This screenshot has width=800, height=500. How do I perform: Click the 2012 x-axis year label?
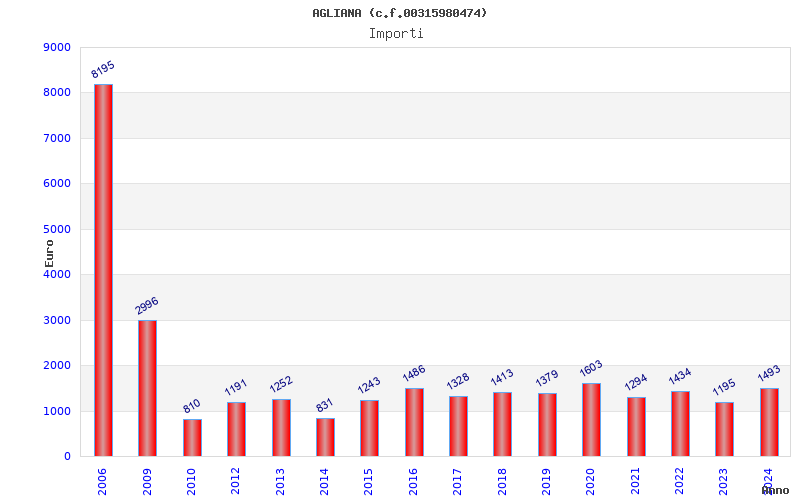click(236, 481)
